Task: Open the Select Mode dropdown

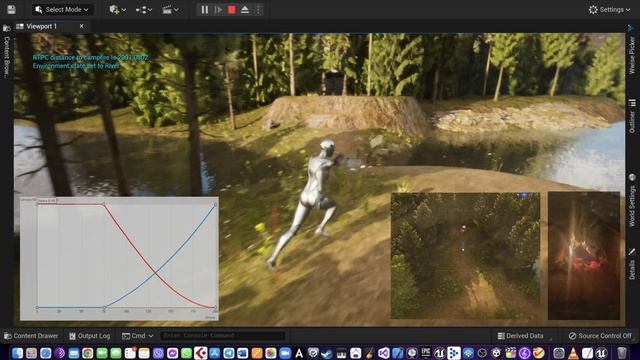Action: [x=62, y=9]
